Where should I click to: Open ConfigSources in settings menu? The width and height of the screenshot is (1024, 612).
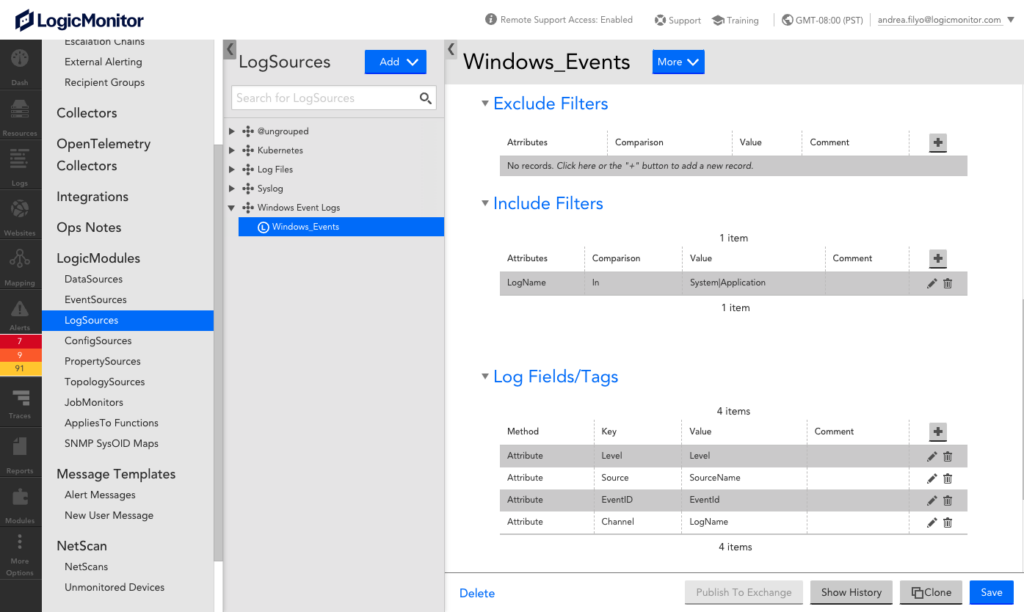pos(98,341)
